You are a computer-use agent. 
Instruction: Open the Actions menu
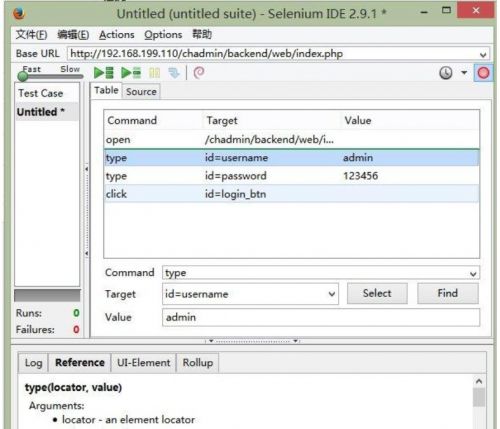pos(117,35)
